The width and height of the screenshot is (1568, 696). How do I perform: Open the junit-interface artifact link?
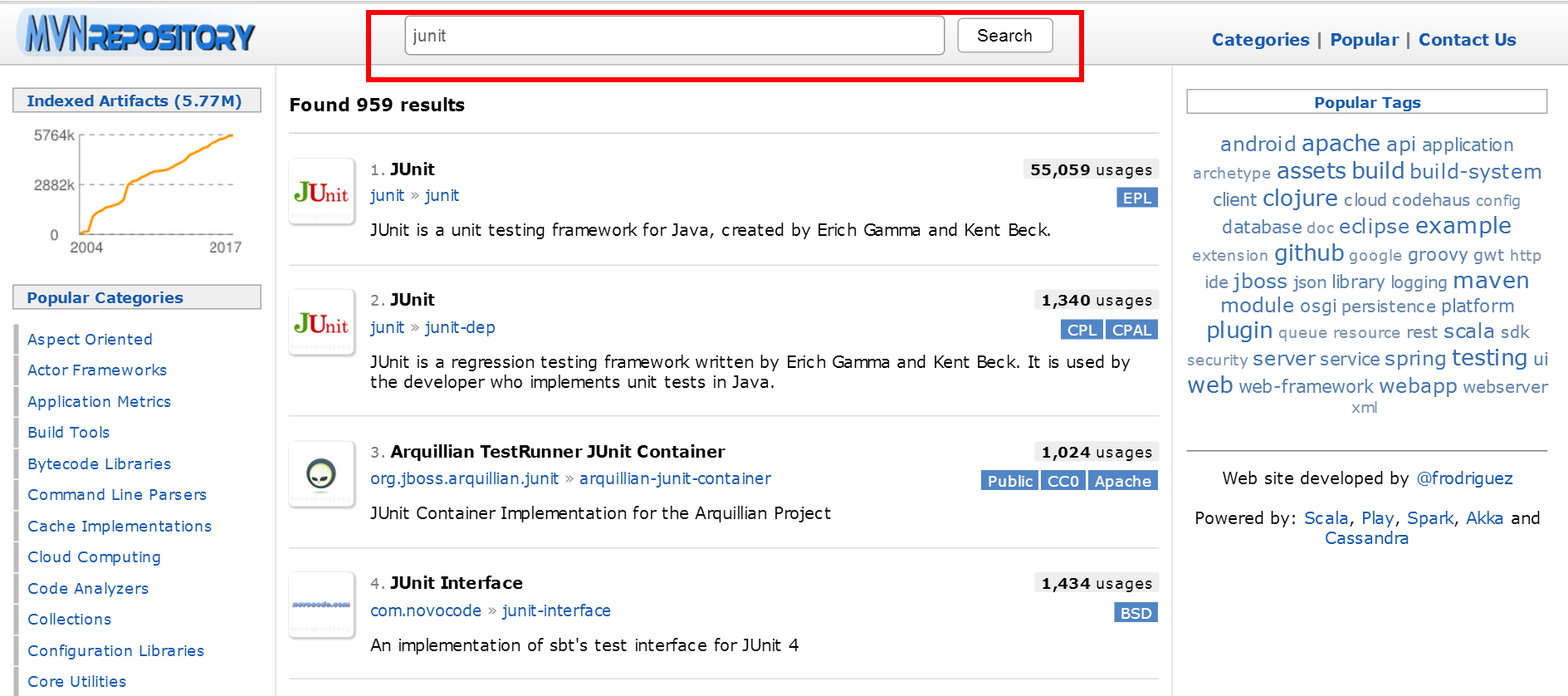point(556,610)
